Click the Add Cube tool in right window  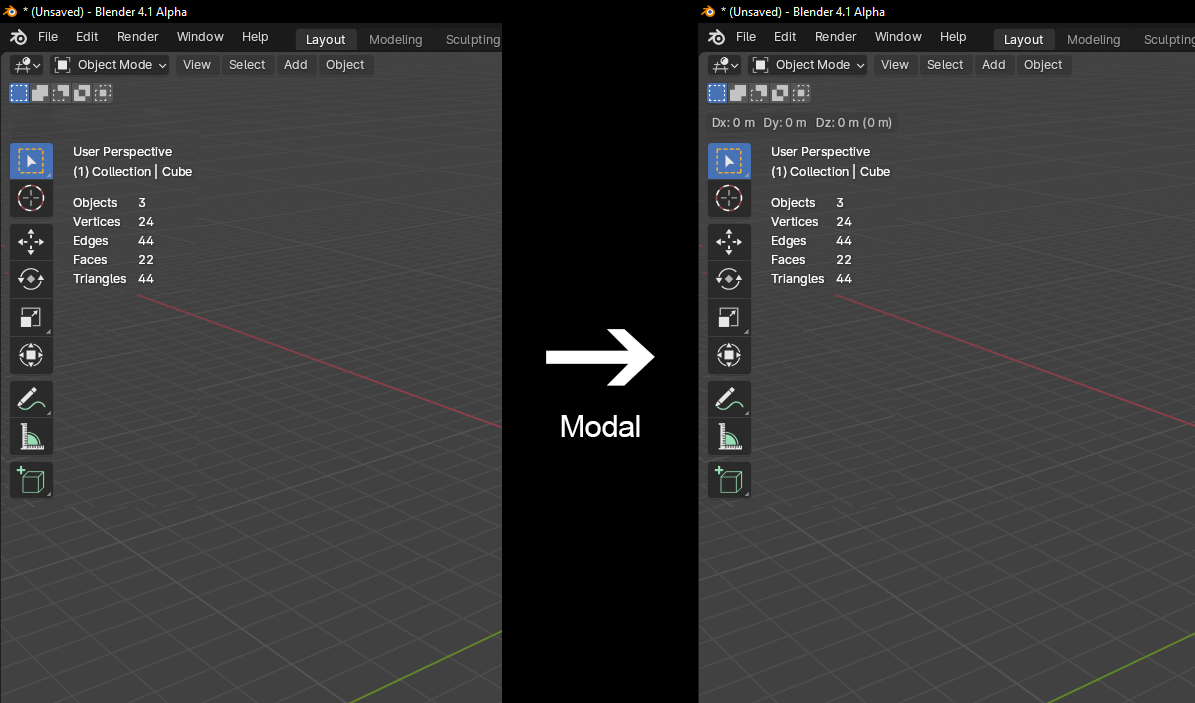(x=729, y=480)
